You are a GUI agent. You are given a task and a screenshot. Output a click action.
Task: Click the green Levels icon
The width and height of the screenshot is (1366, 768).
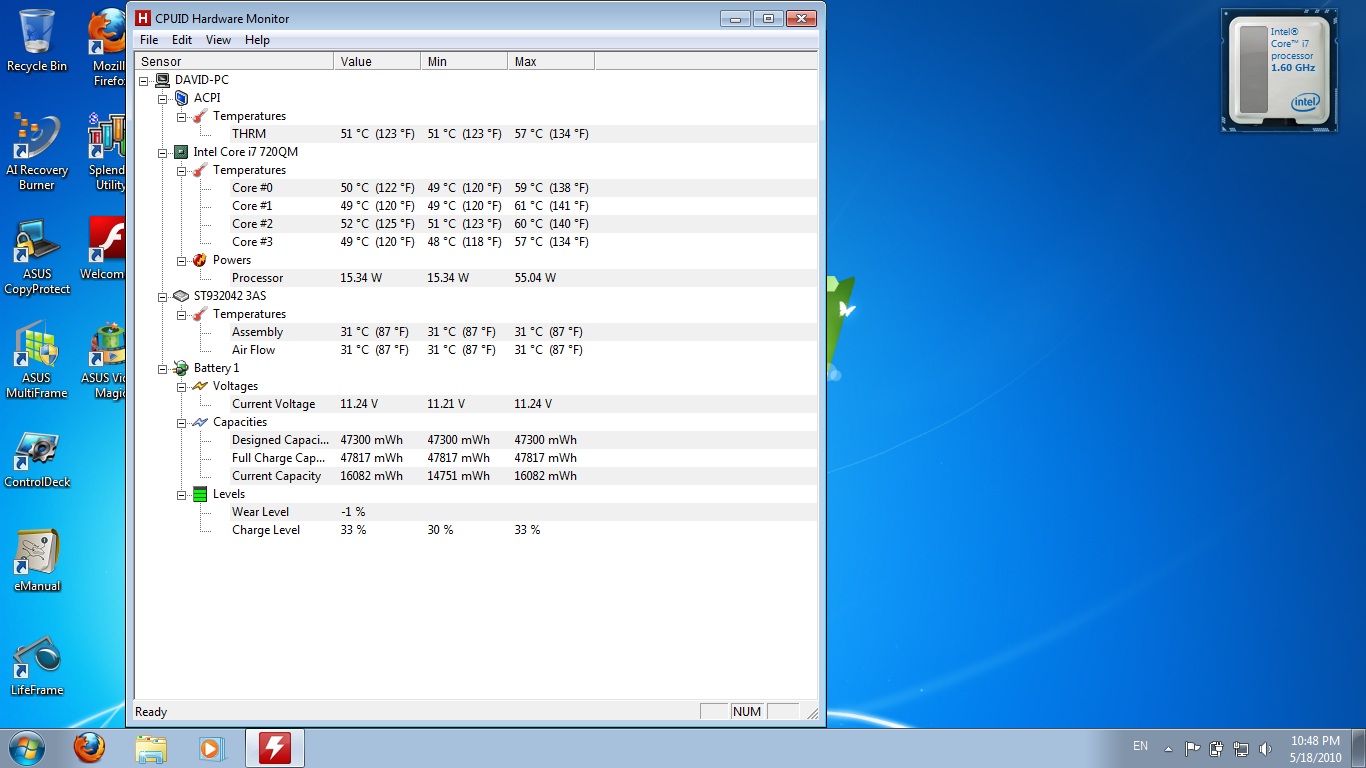click(200, 494)
